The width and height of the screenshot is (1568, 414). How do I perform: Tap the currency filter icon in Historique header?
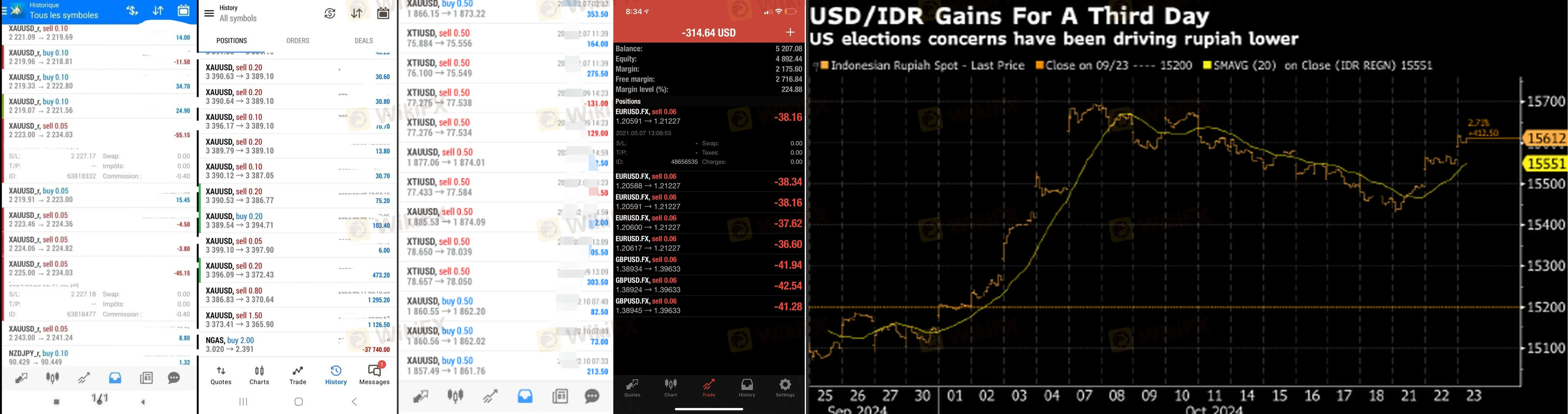tap(132, 10)
